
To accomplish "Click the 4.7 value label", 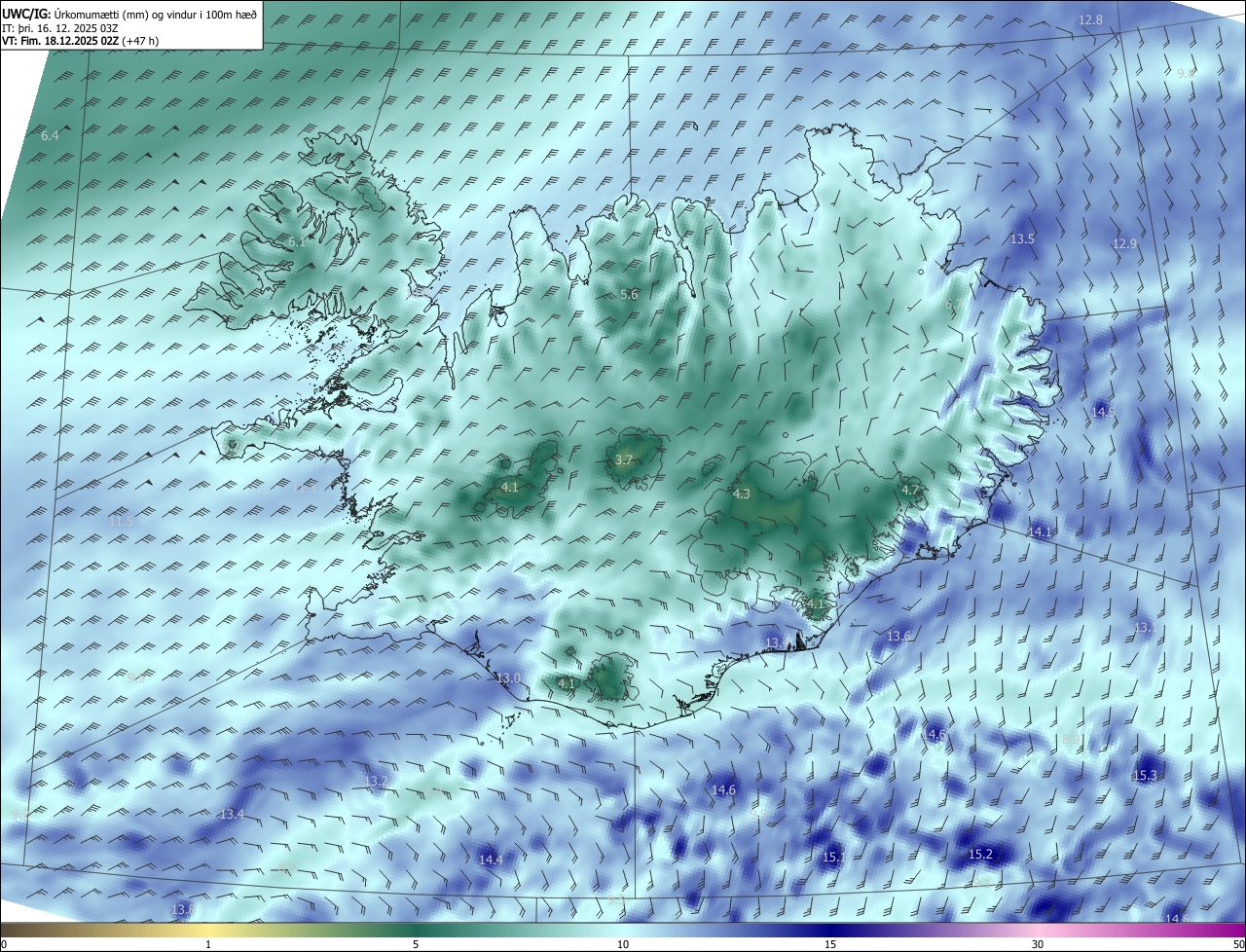I will point(910,490).
